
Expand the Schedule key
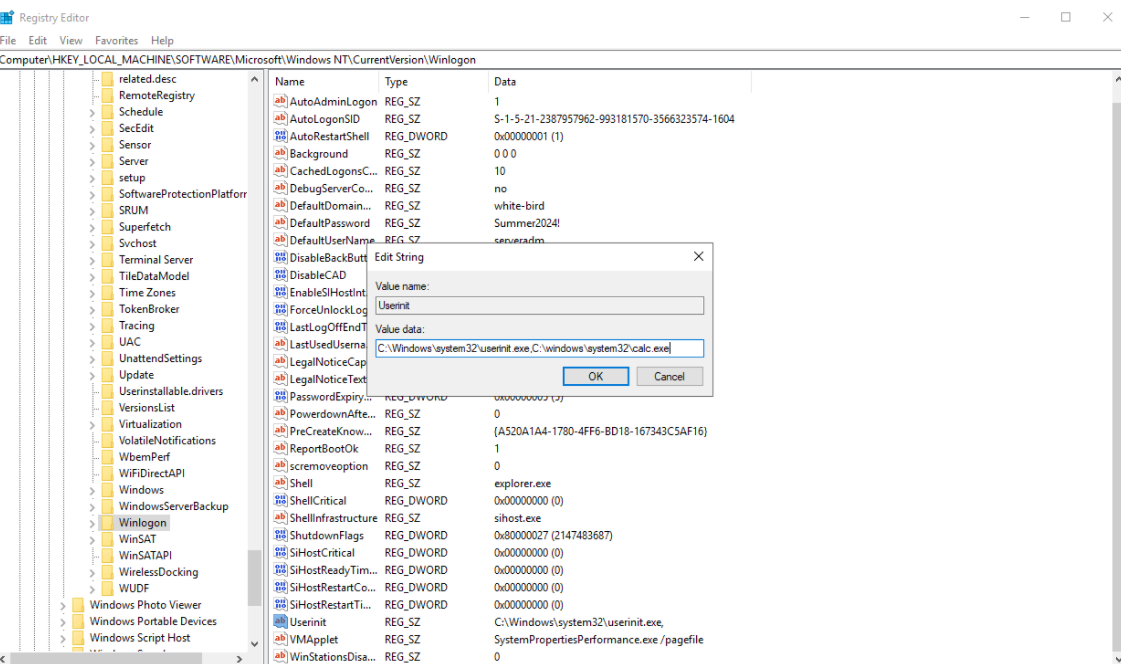click(x=92, y=112)
